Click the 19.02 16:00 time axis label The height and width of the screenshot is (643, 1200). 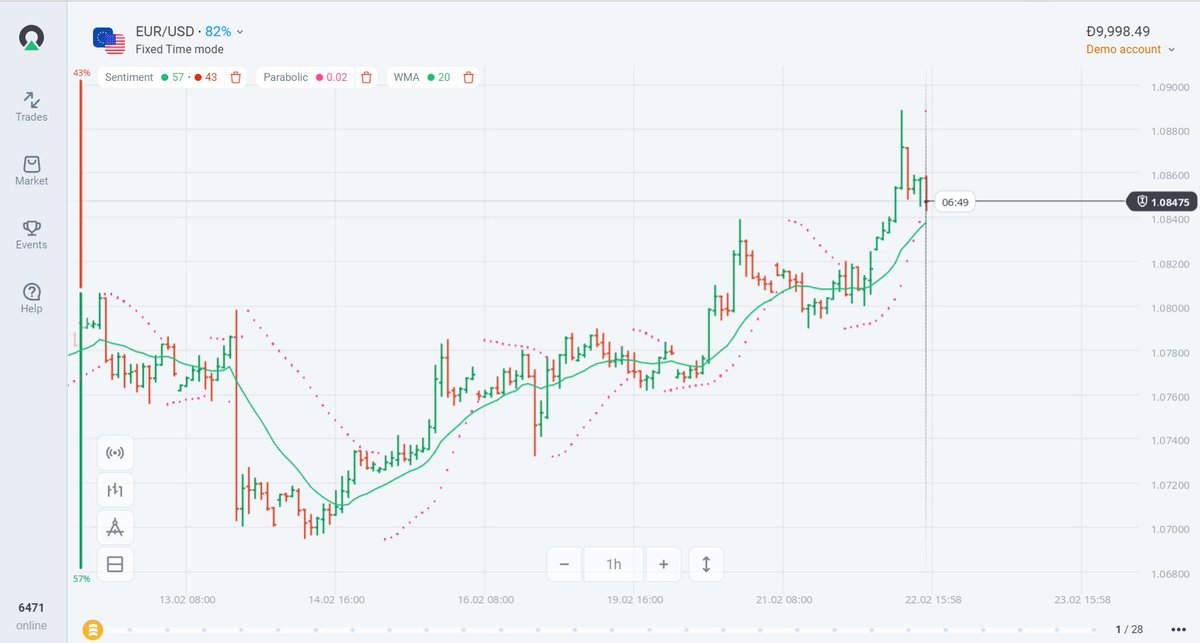click(634, 600)
